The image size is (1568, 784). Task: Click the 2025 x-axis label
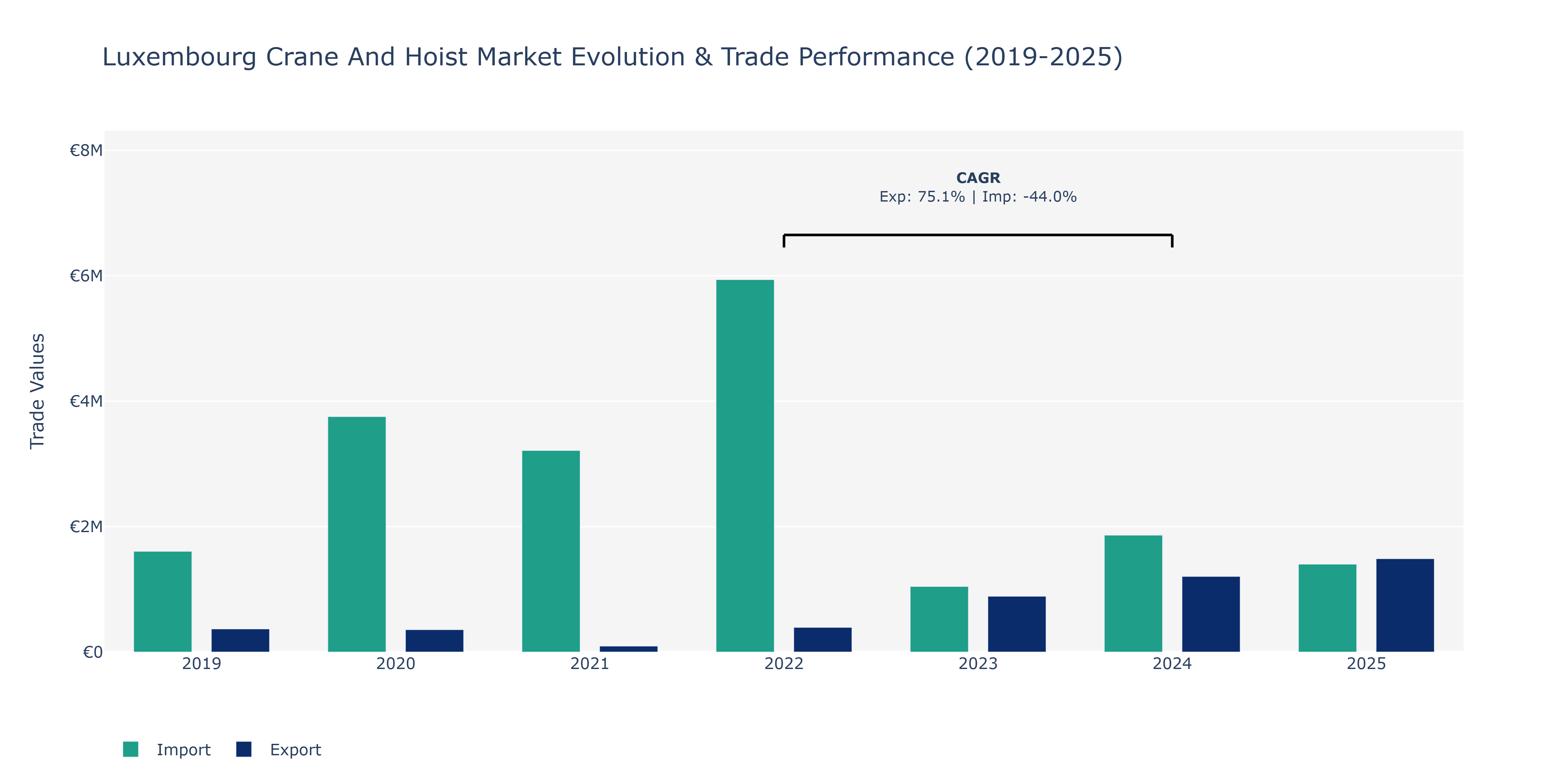pyautogui.click(x=1366, y=663)
